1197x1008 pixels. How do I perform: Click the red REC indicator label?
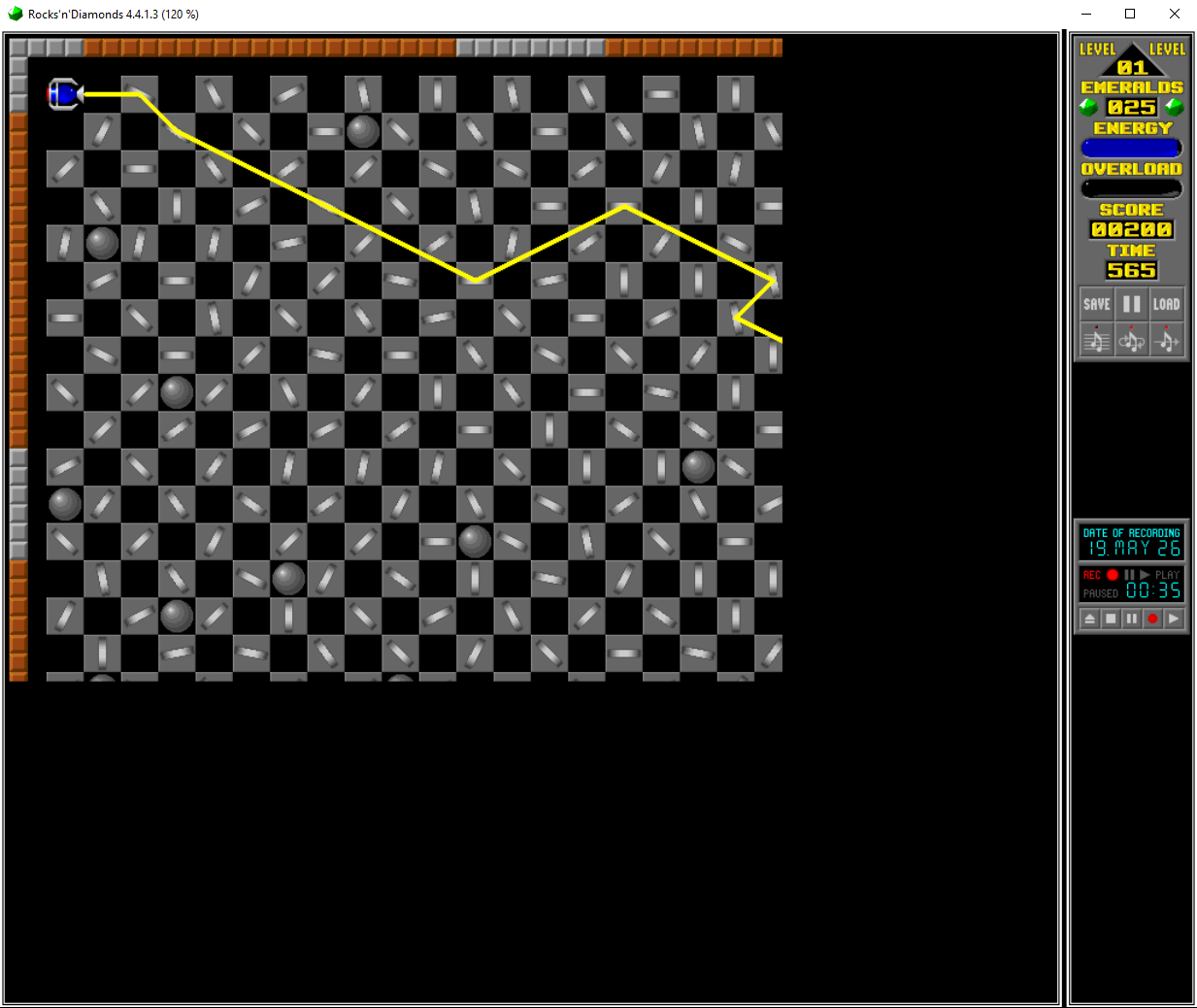coord(1092,575)
